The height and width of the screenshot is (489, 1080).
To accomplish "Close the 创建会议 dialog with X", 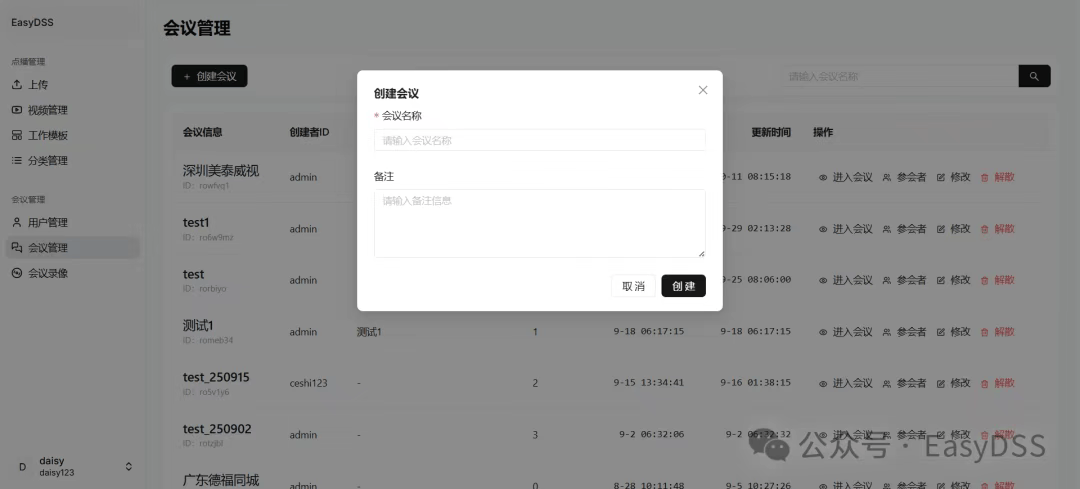I will tap(703, 90).
